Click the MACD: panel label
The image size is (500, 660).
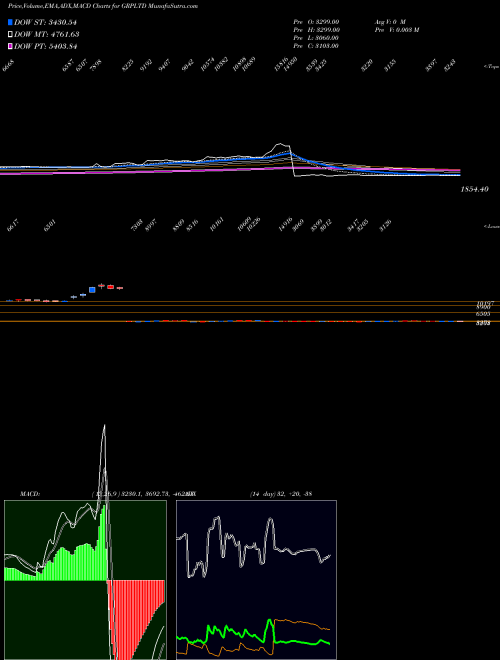tap(30, 494)
